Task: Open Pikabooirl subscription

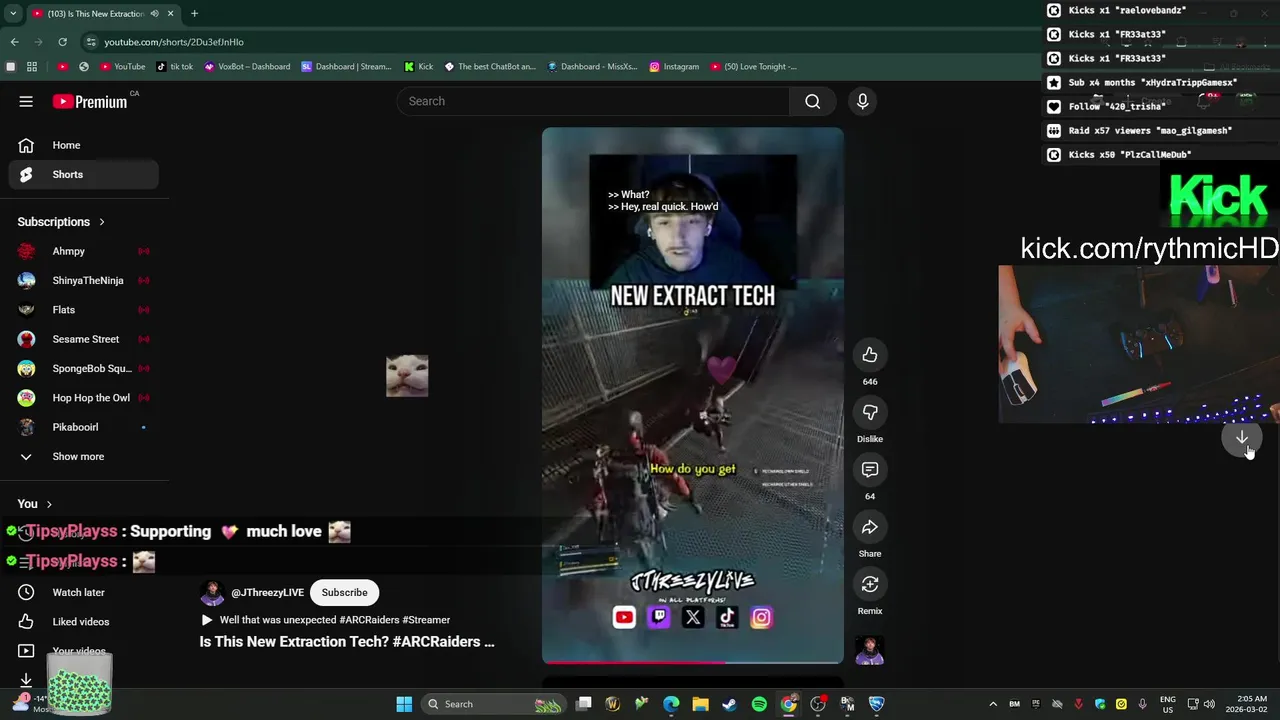Action: tap(84, 427)
